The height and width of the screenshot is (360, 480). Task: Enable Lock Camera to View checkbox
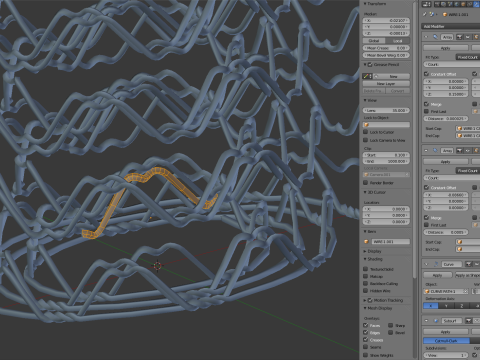pyautogui.click(x=365, y=140)
